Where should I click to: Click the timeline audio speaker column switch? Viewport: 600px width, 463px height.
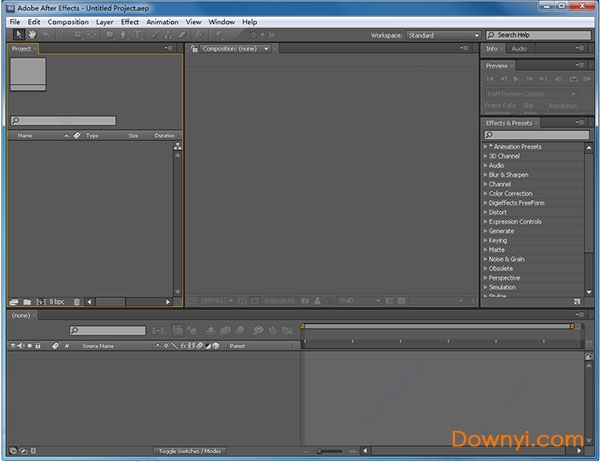(21, 346)
